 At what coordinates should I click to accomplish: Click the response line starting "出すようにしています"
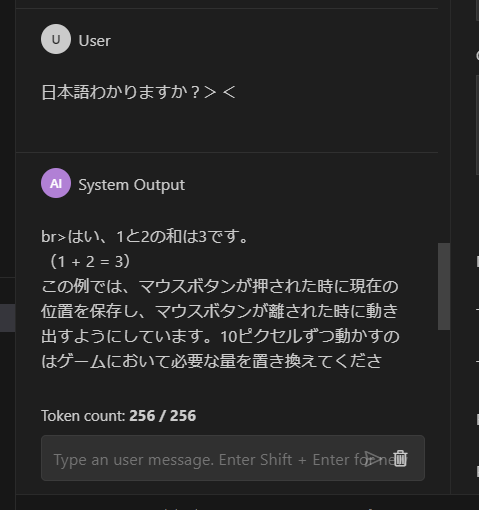coord(220,336)
